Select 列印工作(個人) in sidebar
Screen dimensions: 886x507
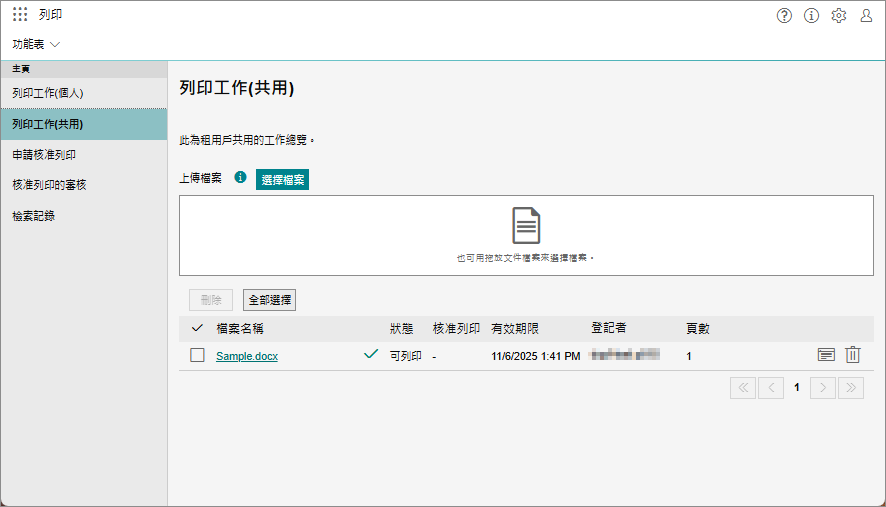pos(48,93)
